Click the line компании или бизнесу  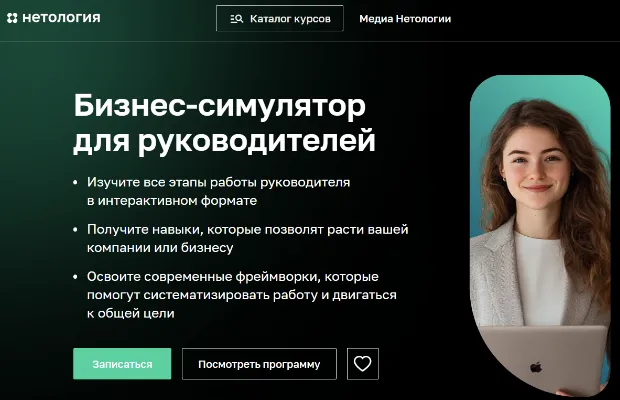160,248
